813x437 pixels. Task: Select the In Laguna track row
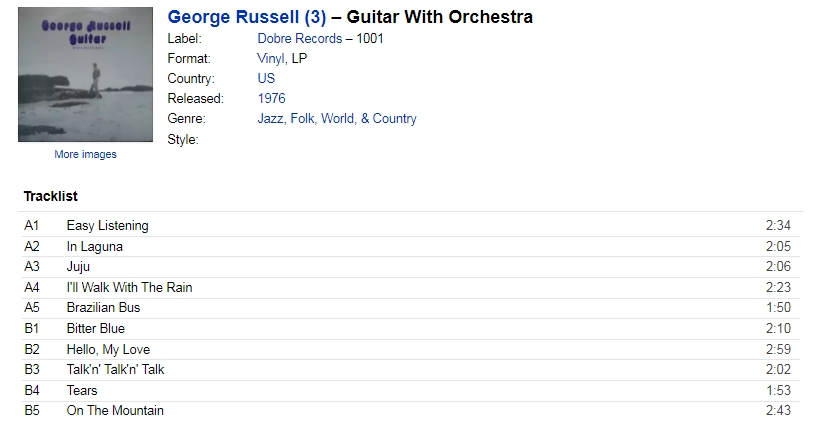pos(408,246)
